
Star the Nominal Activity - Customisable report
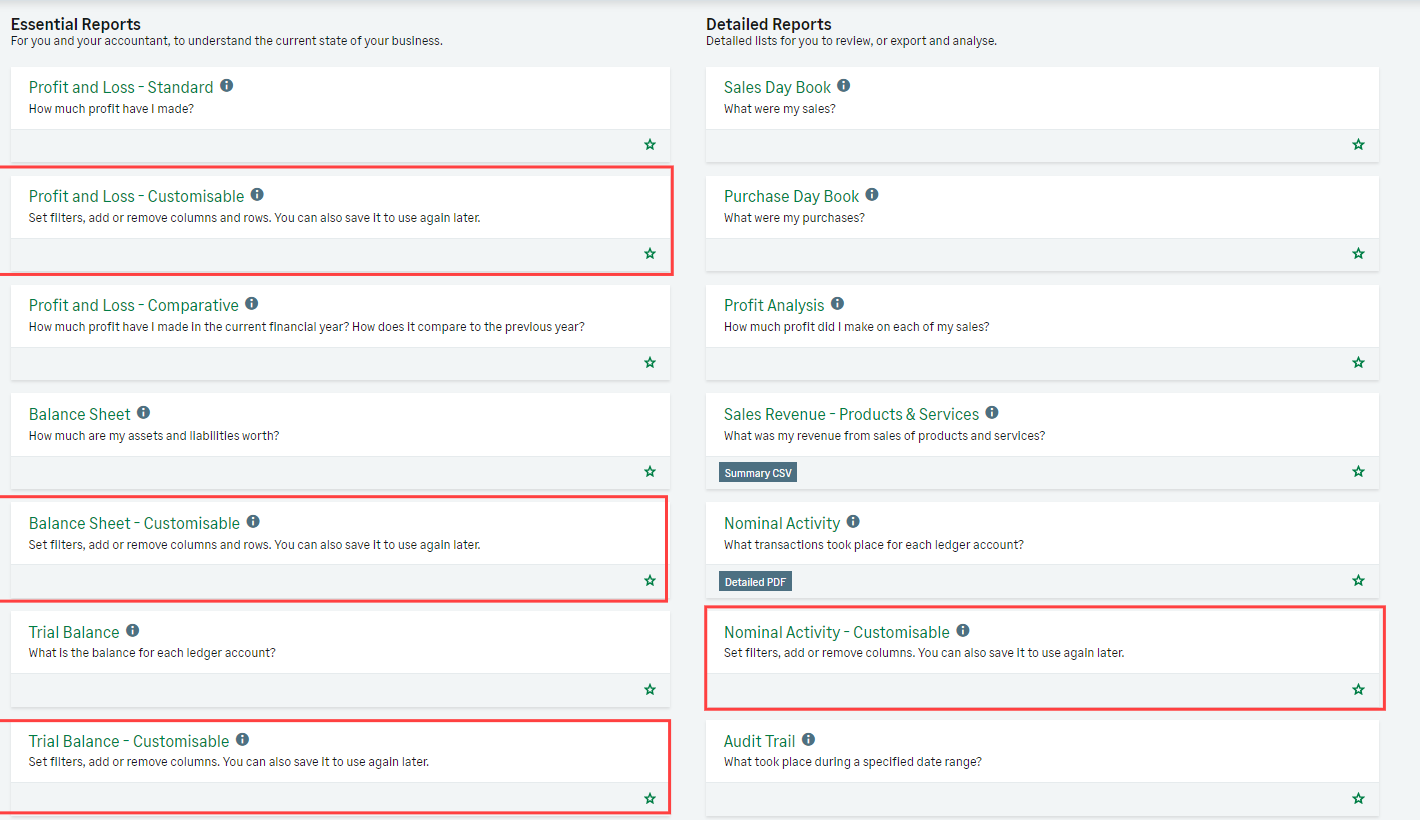(x=1358, y=690)
